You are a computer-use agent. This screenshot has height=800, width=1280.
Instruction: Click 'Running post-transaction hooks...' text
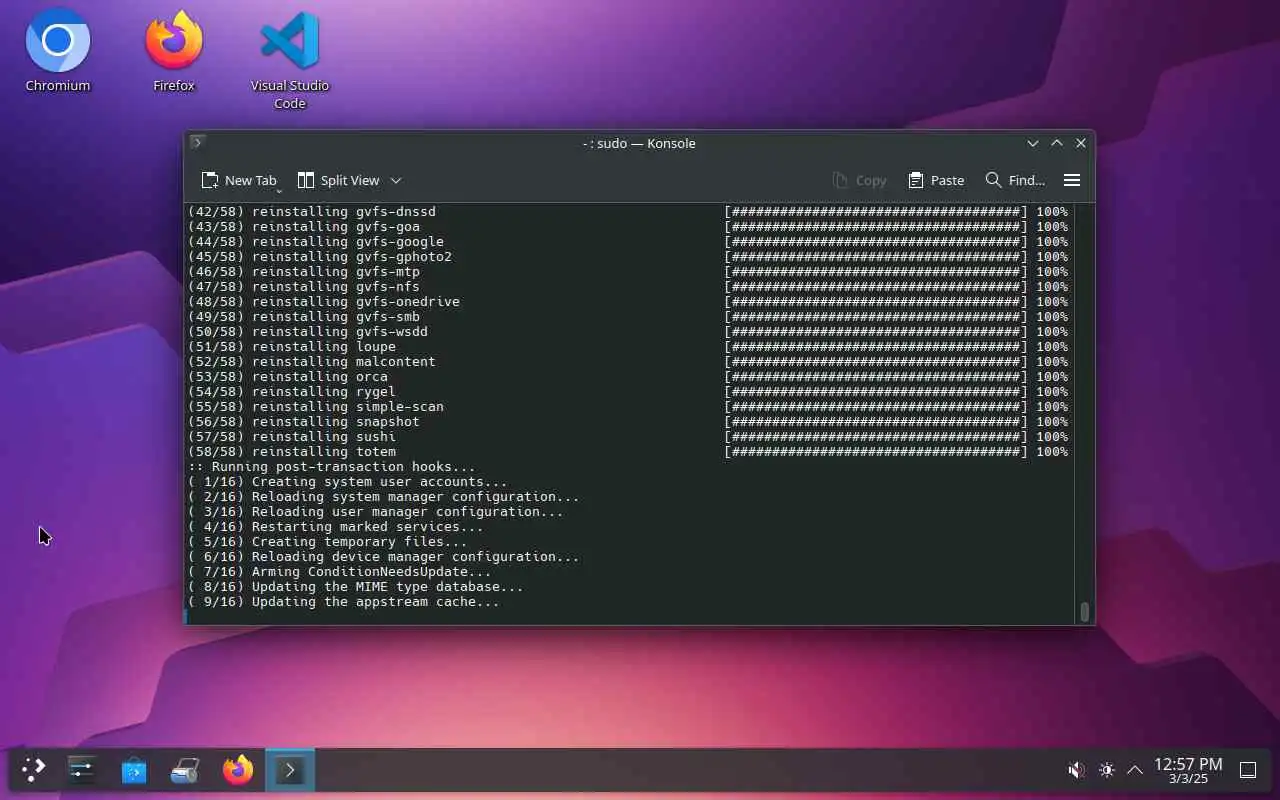click(x=344, y=467)
